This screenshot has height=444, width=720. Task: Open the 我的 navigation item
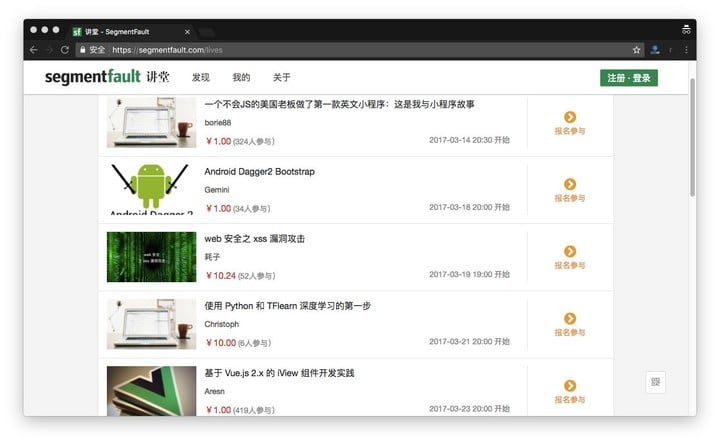tap(241, 77)
